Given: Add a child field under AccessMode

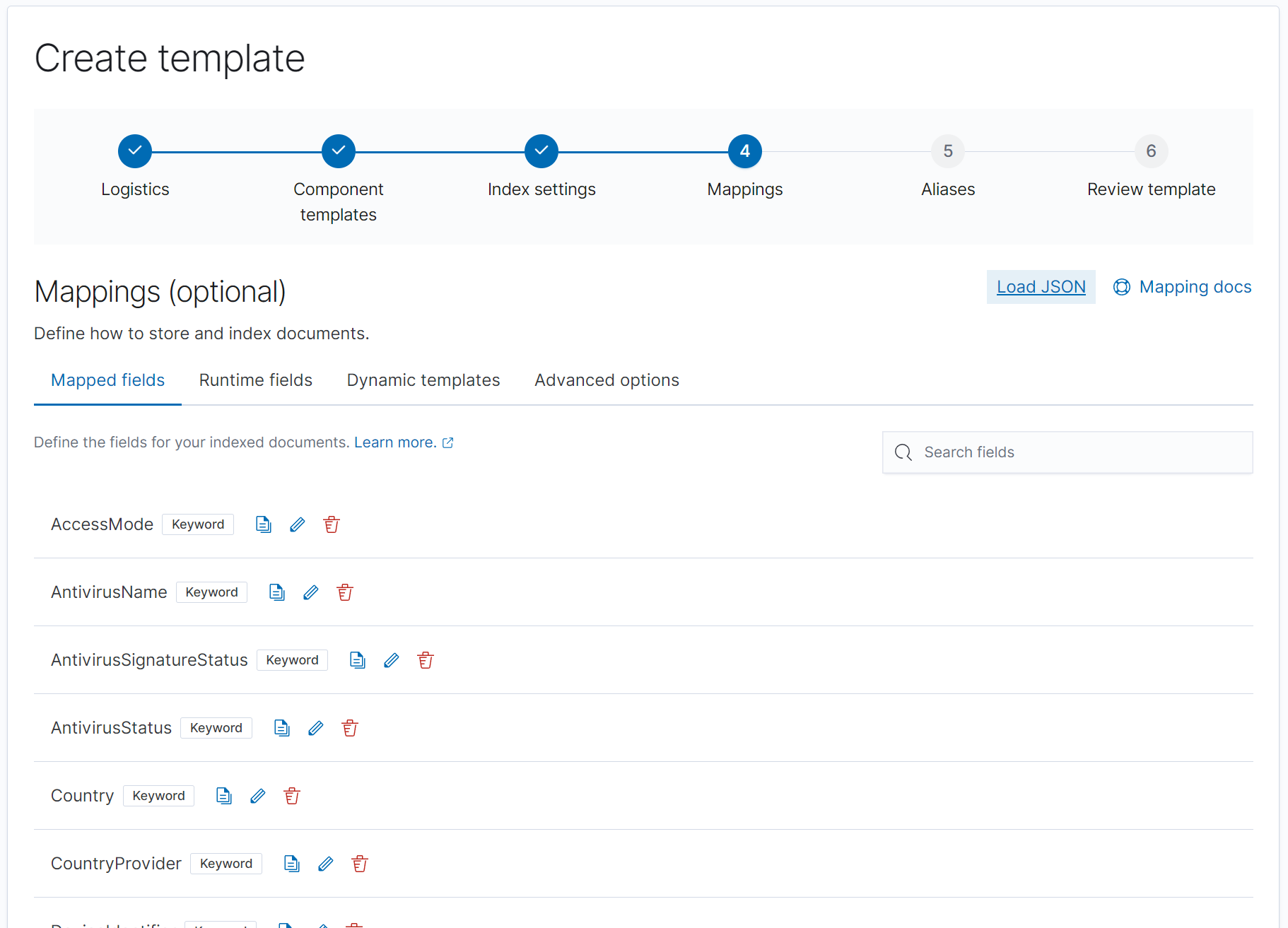Looking at the screenshot, I should click(263, 524).
